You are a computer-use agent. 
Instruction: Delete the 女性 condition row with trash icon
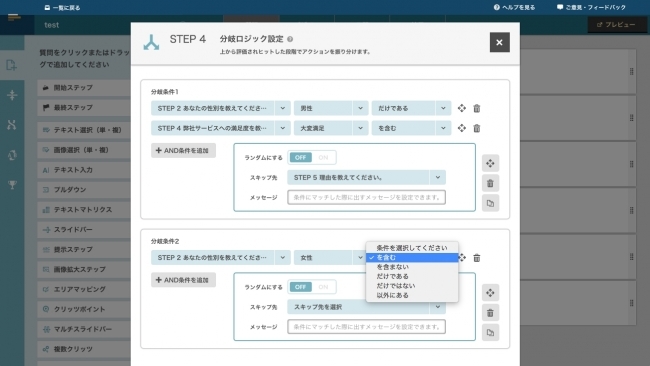coord(477,258)
